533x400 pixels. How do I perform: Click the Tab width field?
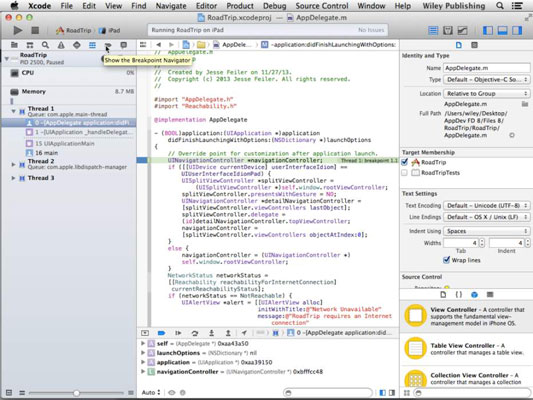point(461,243)
